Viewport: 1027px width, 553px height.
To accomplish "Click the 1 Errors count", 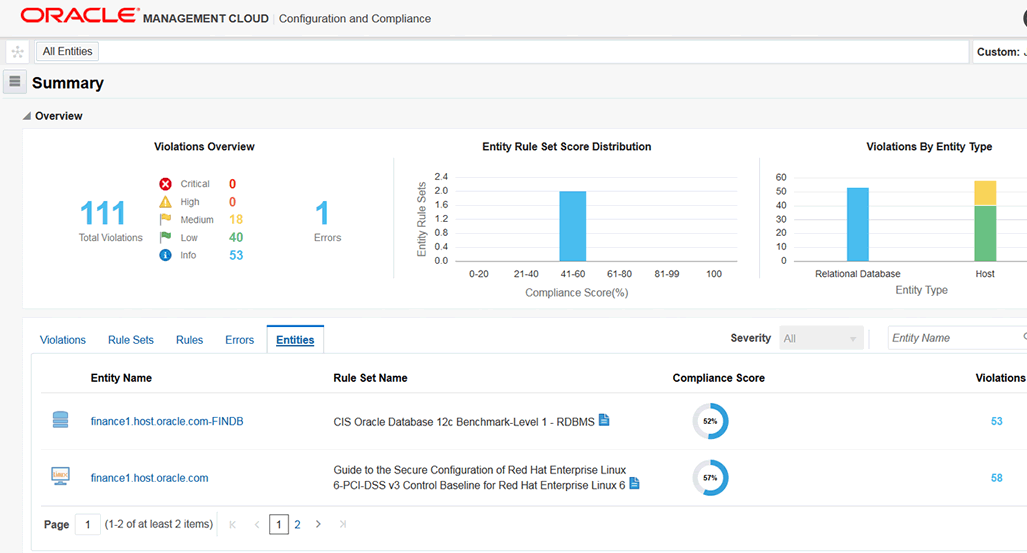I will click(322, 213).
